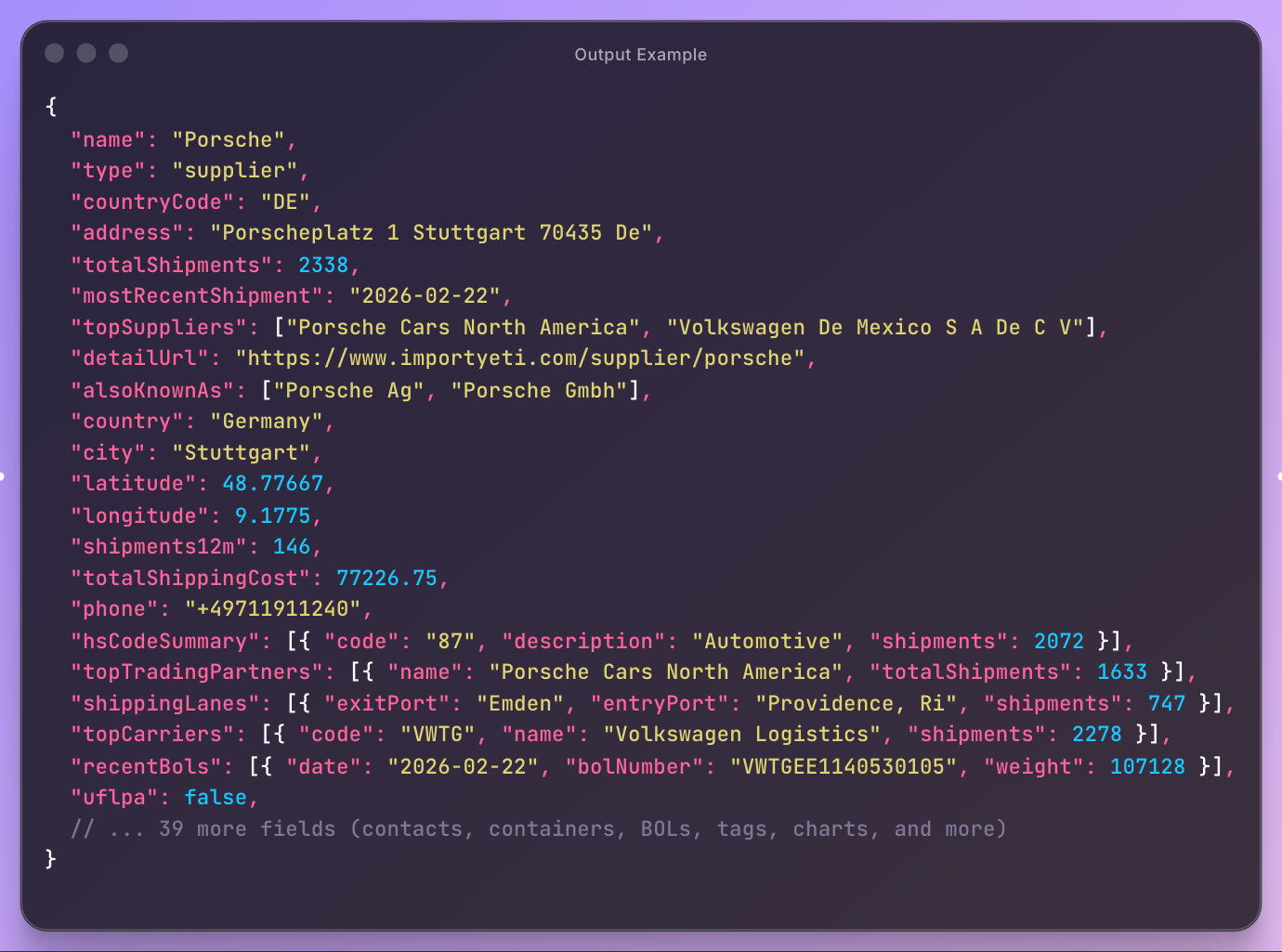Click the Porscheplatz 1 Stuttgart address value
Viewport: 1282px width, 952px height.
click(x=431, y=233)
